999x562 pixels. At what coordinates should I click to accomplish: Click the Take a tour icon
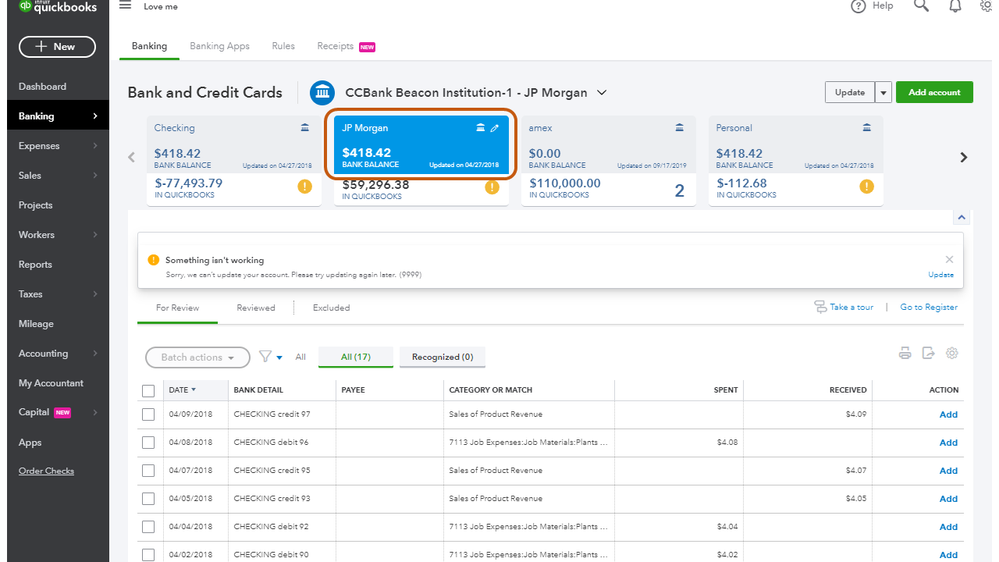tap(820, 307)
